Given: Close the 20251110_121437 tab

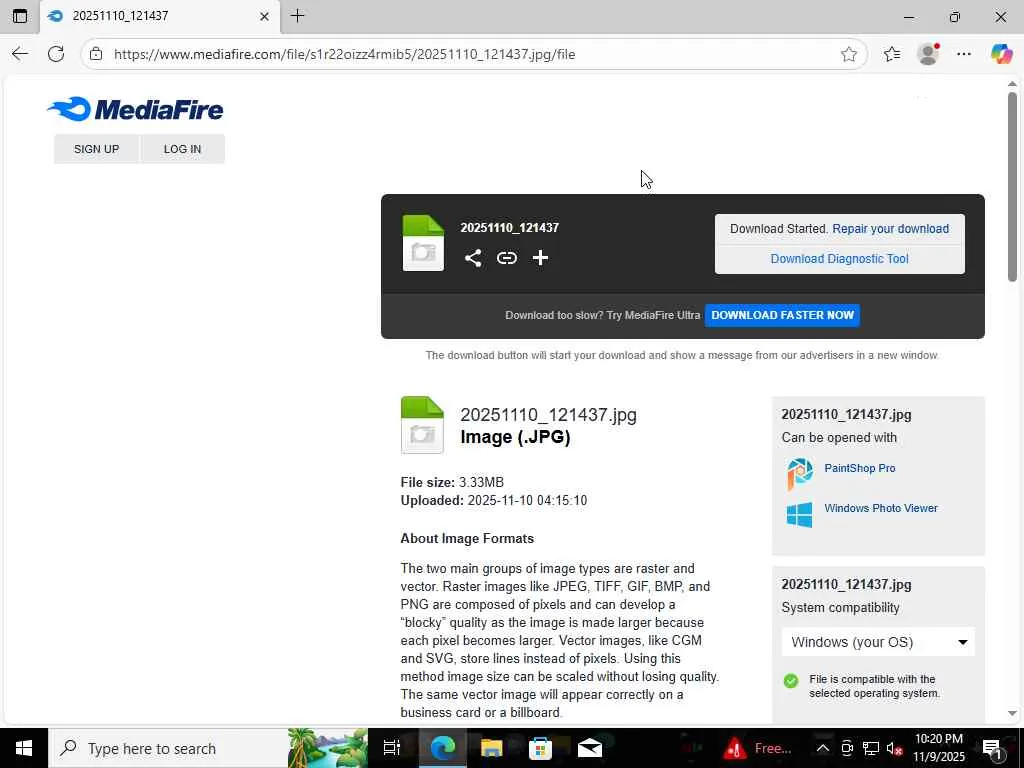Looking at the screenshot, I should pyautogui.click(x=264, y=16).
